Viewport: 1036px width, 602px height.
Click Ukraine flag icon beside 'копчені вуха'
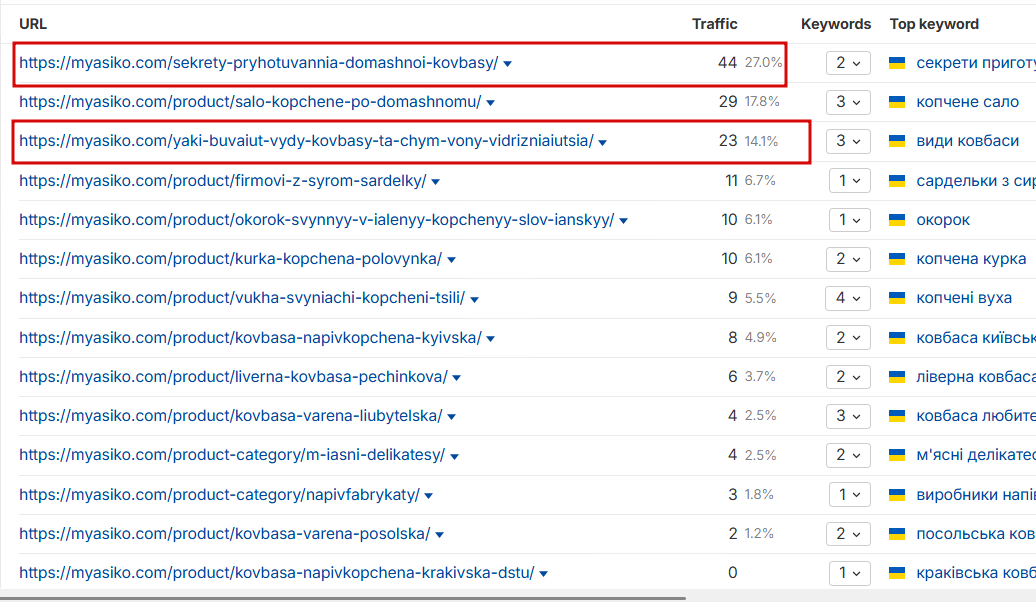pos(897,298)
